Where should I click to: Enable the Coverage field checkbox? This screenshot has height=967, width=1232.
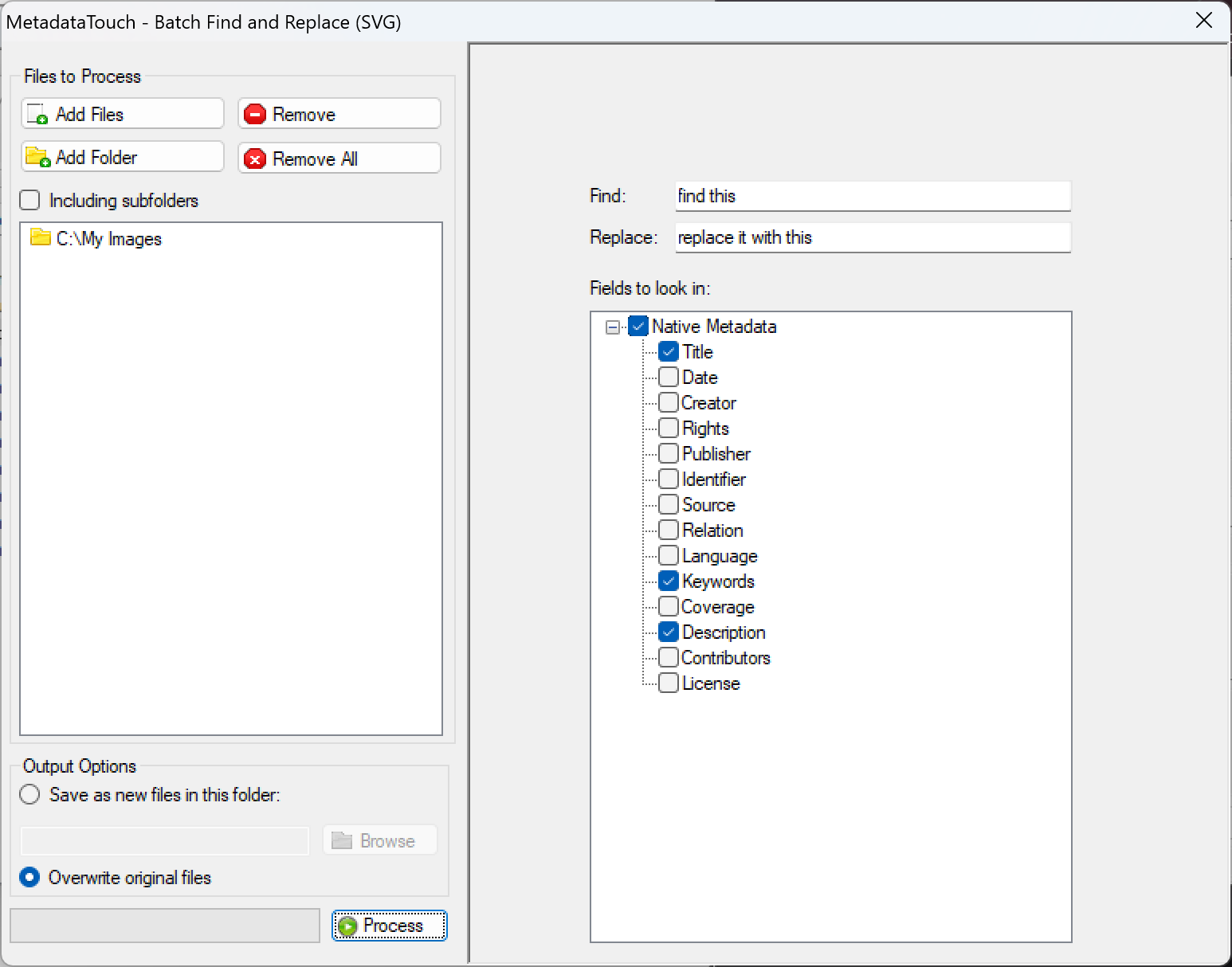pos(669,606)
